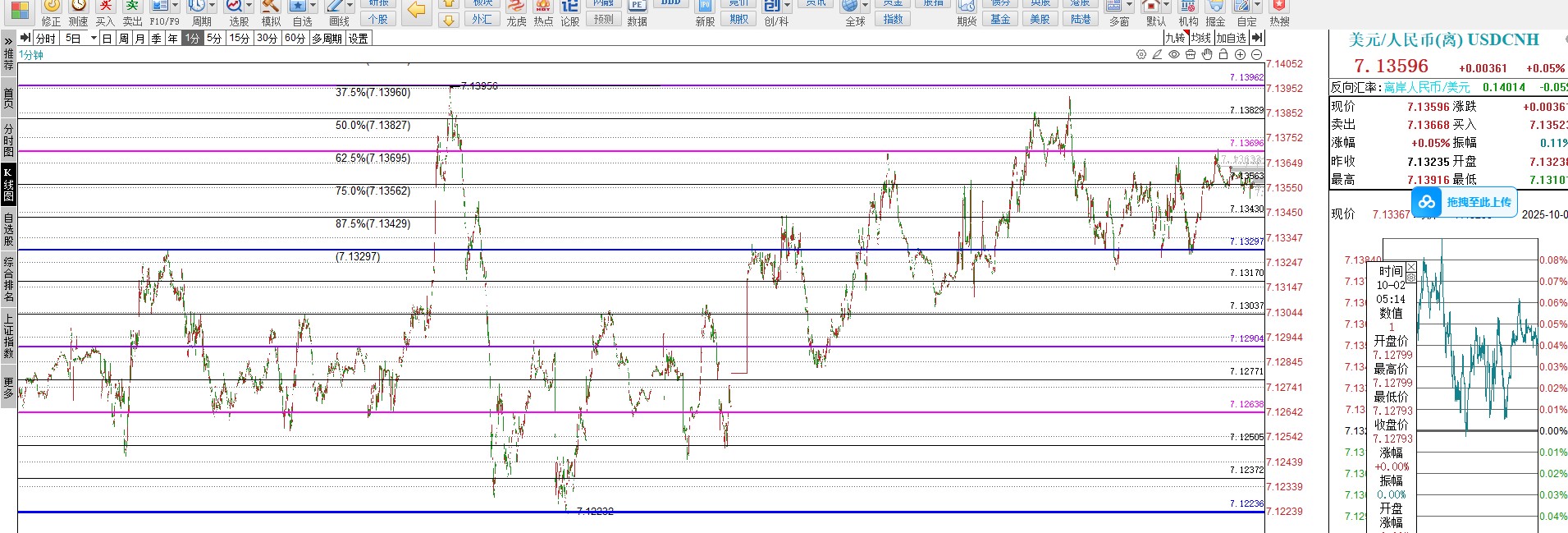
Task: Open the 掘金 icon
Action: (1216, 6)
